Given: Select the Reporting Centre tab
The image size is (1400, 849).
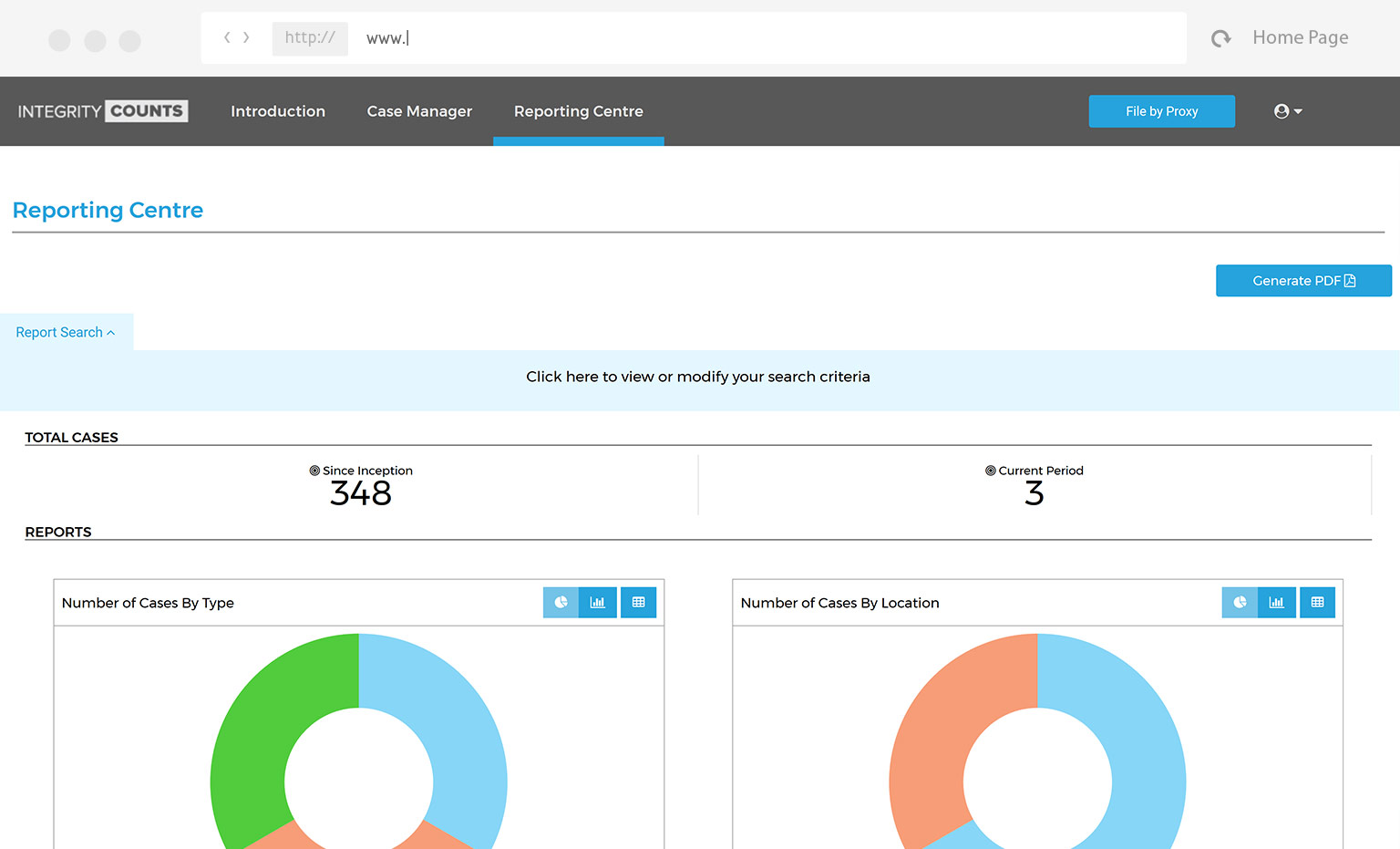Looking at the screenshot, I should click(x=579, y=111).
